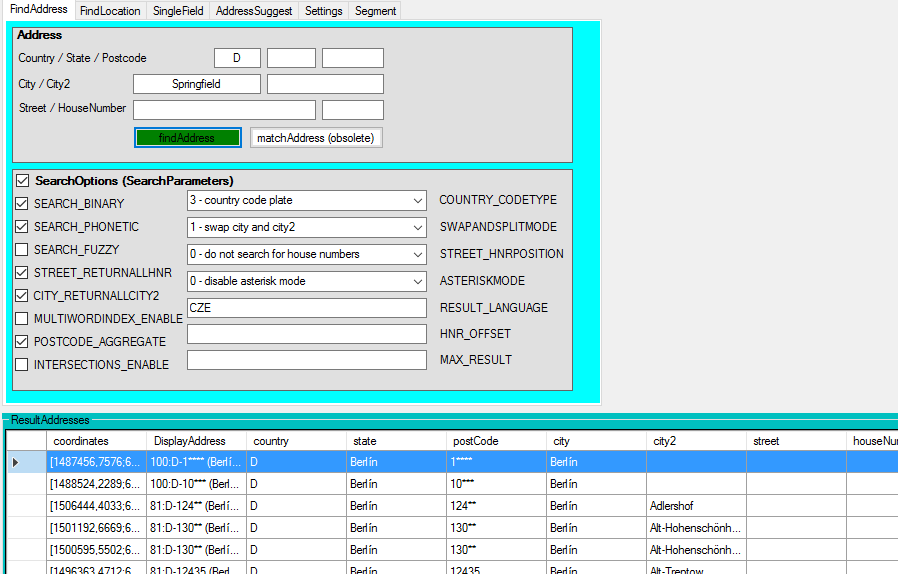Enable the SEARCH_FUZZY checkbox
Image resolution: width=898 pixels, height=574 pixels.
[22, 250]
